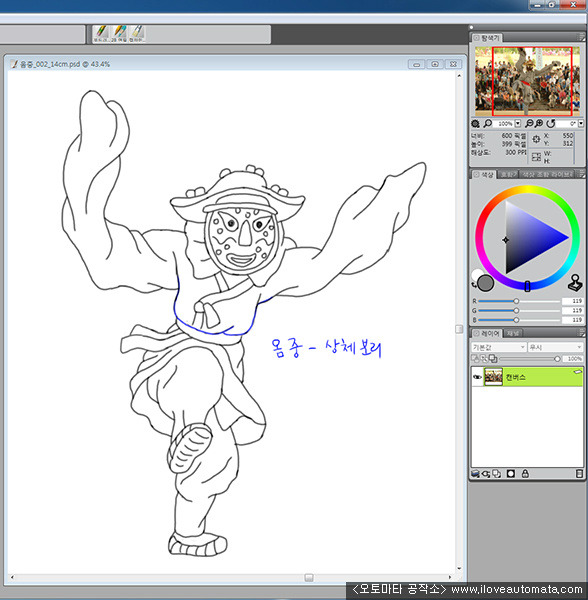The height and width of the screenshot is (600, 588).
Task: Open dynamic plugins icon in Layers panel
Action: coord(486,474)
